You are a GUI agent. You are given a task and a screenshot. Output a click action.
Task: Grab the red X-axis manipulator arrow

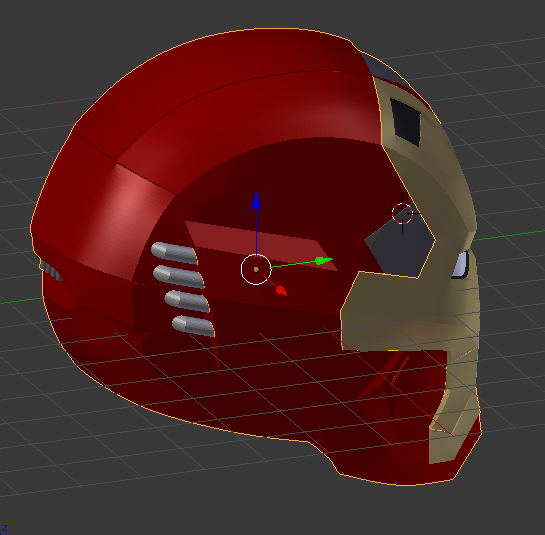tap(282, 290)
